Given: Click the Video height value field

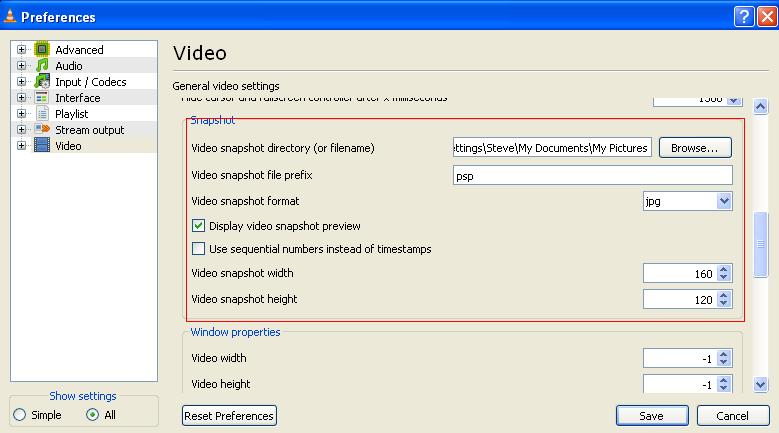Looking at the screenshot, I should tap(680, 384).
